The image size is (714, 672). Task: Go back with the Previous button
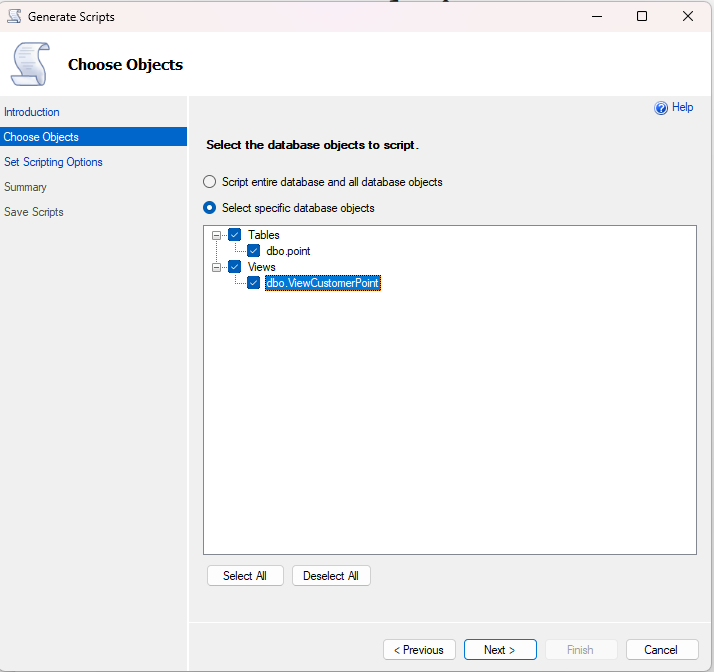pos(419,650)
